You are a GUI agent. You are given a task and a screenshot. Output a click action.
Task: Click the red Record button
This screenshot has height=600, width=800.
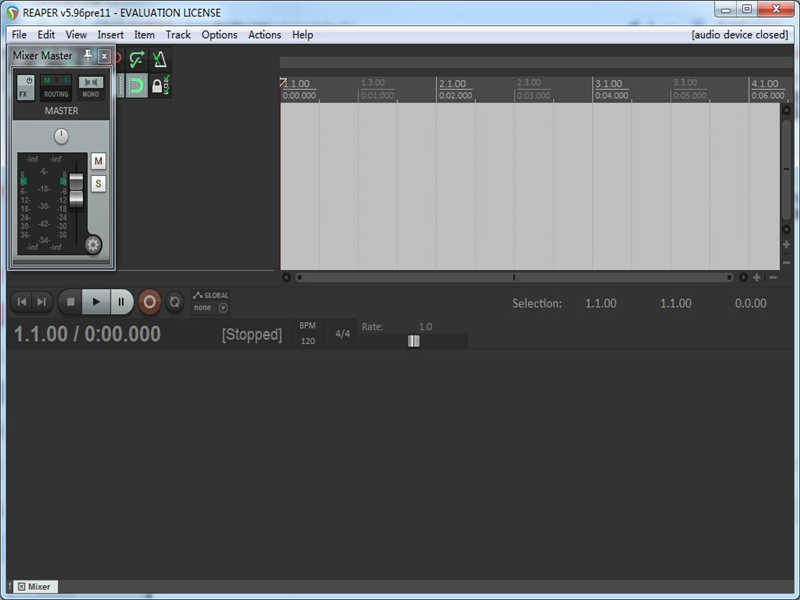[x=149, y=302]
